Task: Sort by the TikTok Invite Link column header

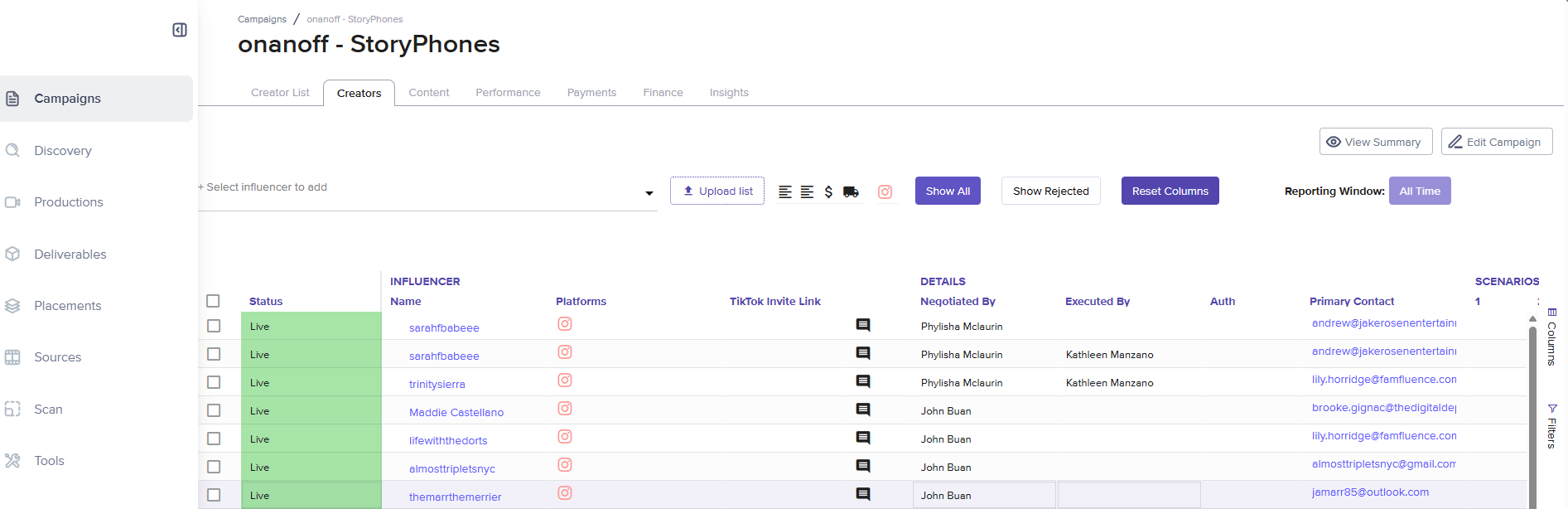Action: click(x=775, y=301)
